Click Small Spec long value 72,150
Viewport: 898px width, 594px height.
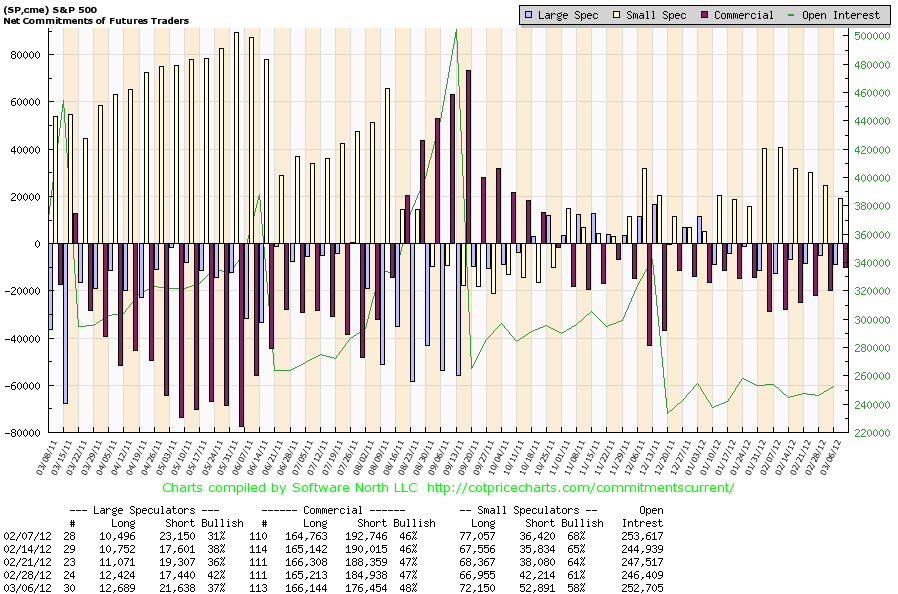pos(478,588)
